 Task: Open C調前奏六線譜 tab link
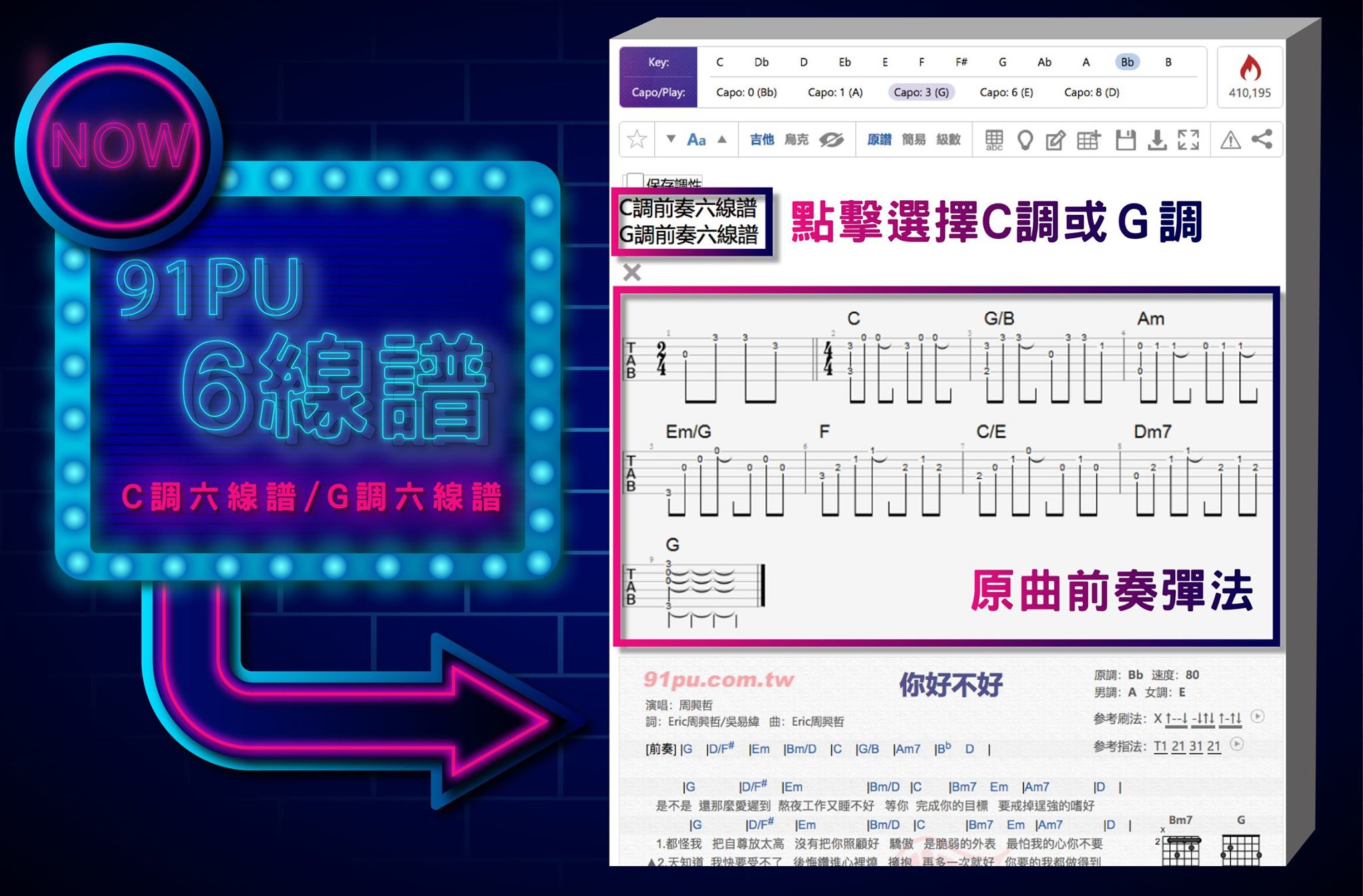point(688,208)
